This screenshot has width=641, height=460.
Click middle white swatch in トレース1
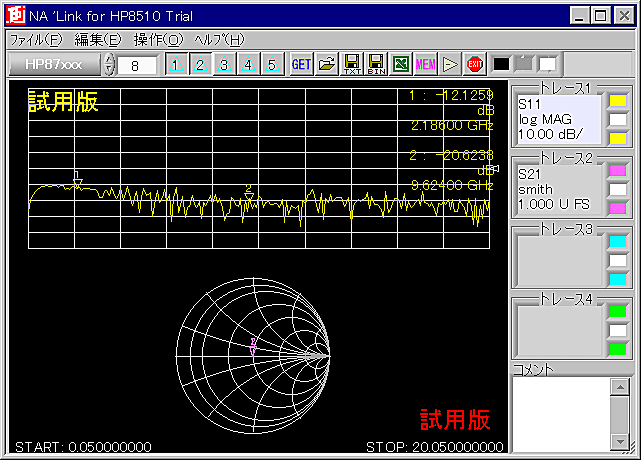(618, 119)
